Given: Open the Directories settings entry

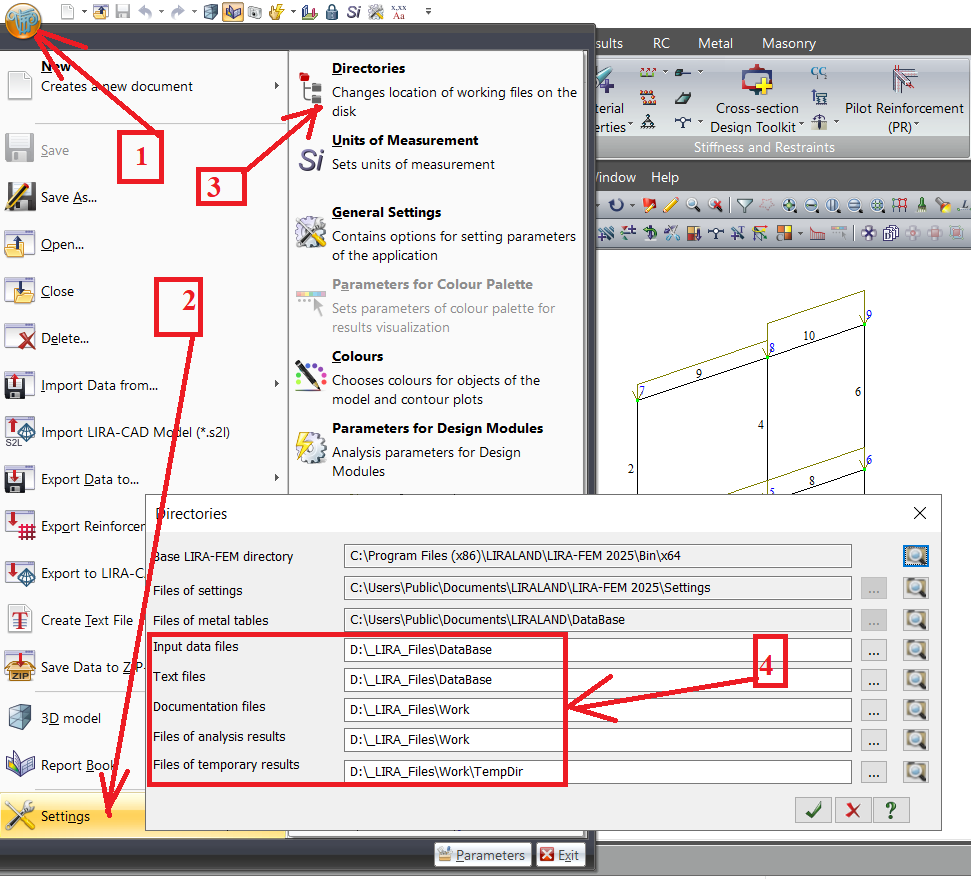Looking at the screenshot, I should (368, 69).
